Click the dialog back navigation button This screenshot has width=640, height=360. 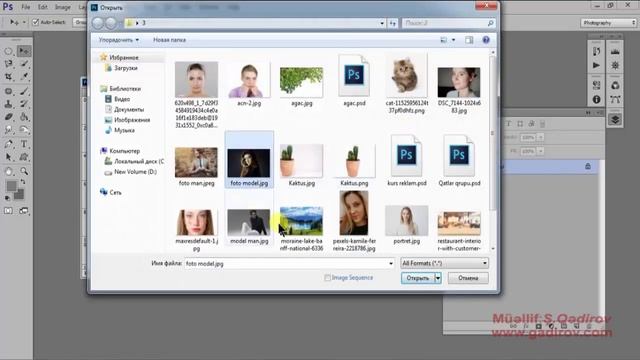tap(98, 23)
